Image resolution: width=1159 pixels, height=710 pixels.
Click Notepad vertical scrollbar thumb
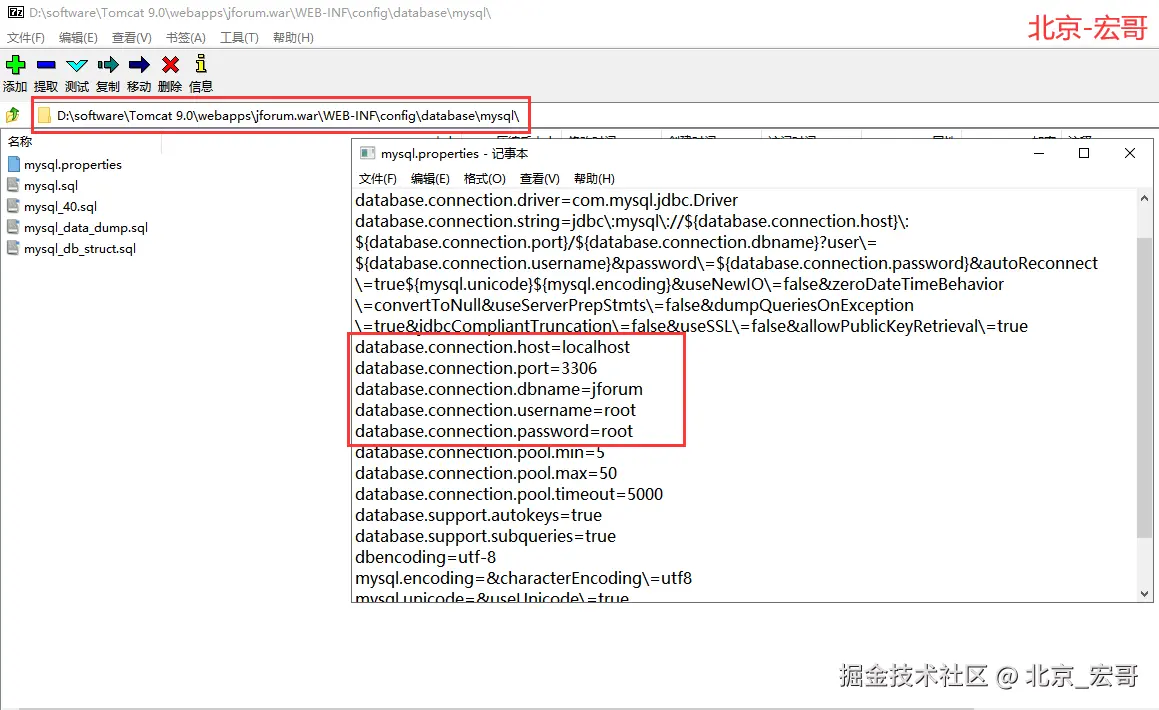tap(1144, 388)
